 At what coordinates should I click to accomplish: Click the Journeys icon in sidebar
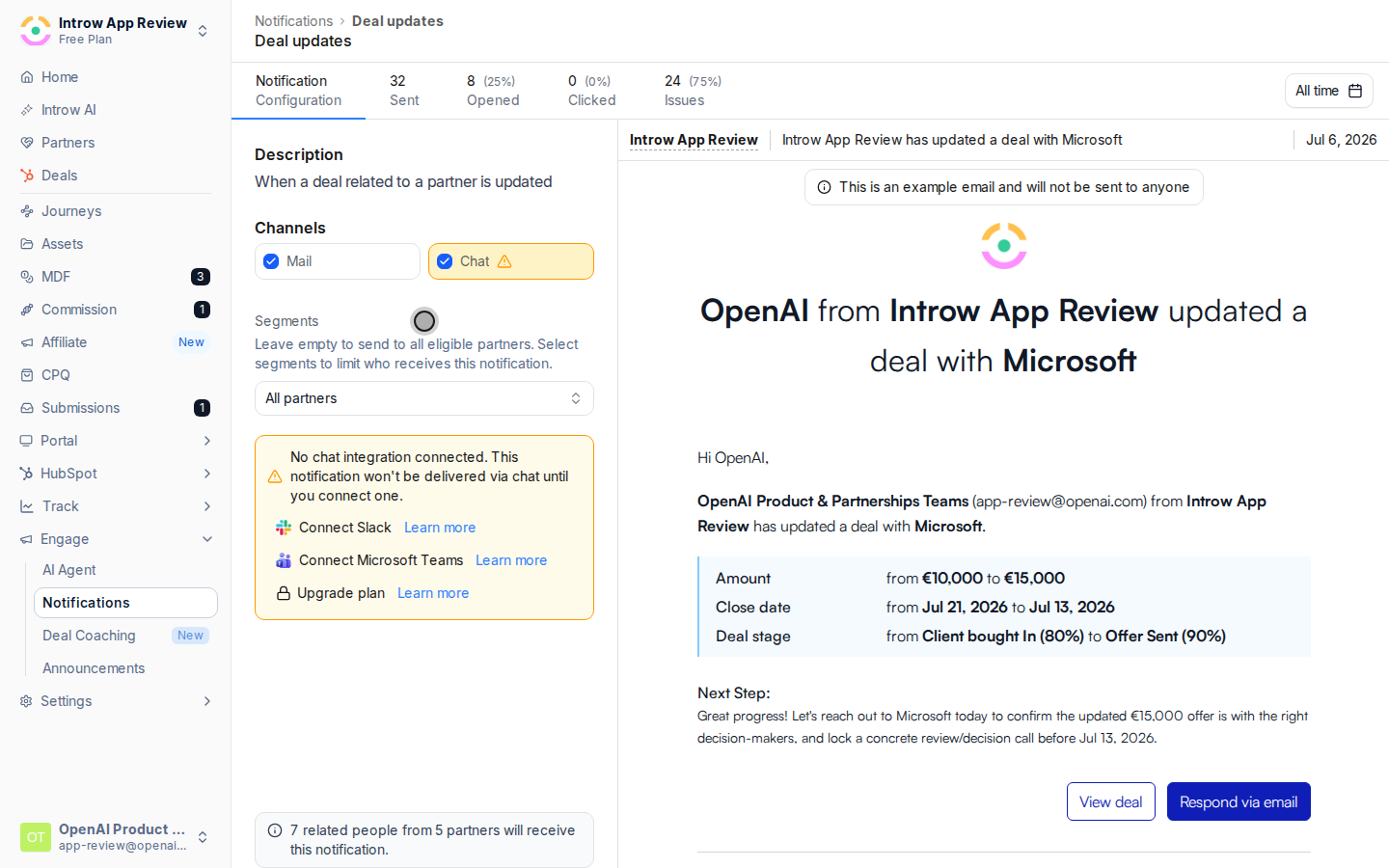click(x=27, y=211)
